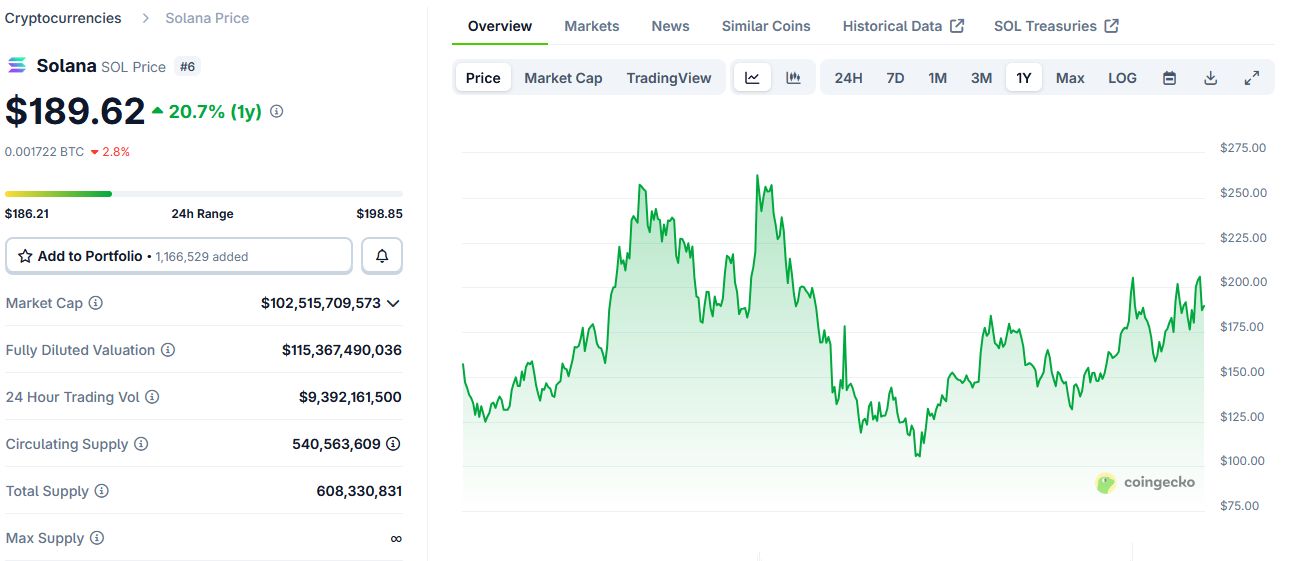Screen dimensions: 1292x561
Task: Open the calendar date range picker
Action: pyautogui.click(x=1169, y=78)
